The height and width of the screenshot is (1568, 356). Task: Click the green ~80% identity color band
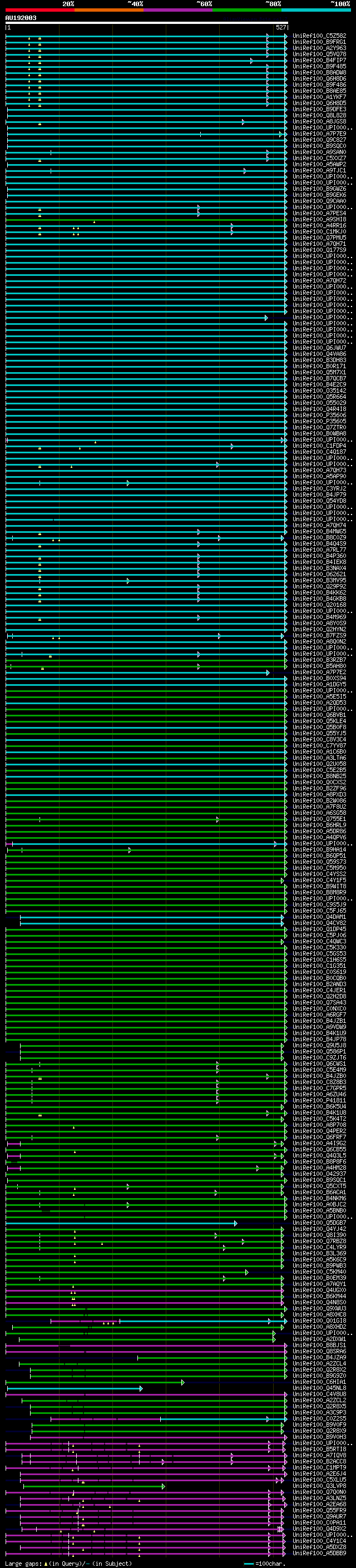click(x=247, y=10)
